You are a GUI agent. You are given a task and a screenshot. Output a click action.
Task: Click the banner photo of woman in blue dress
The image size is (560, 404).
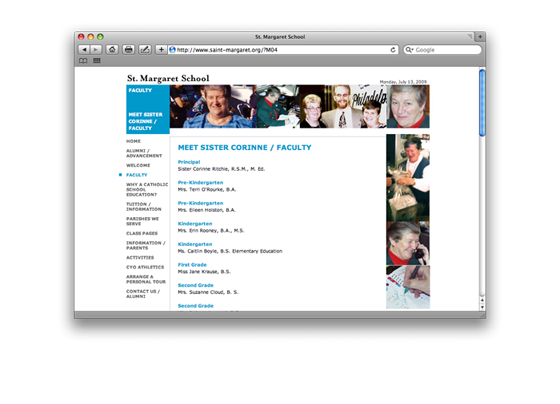tap(213, 106)
